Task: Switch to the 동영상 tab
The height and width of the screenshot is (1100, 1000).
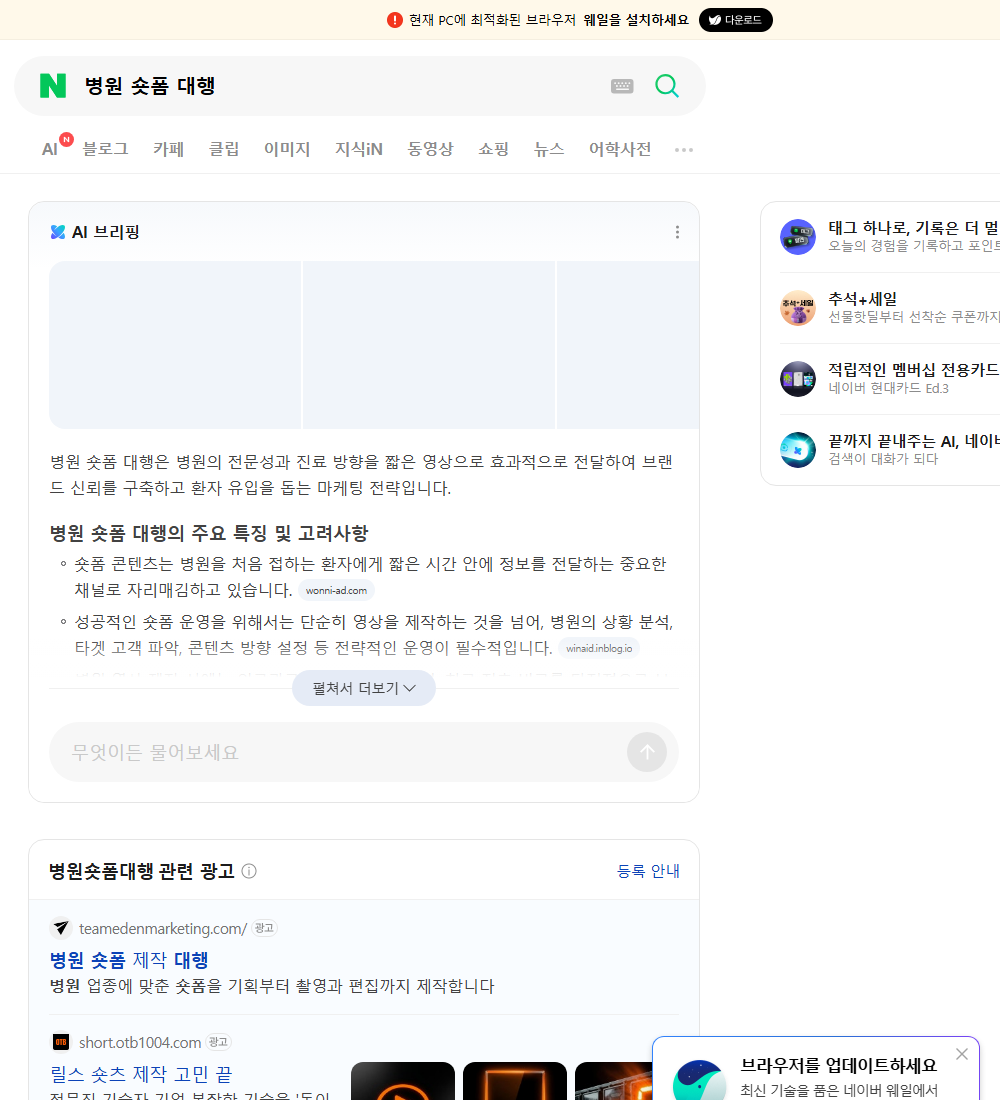Action: (x=430, y=149)
